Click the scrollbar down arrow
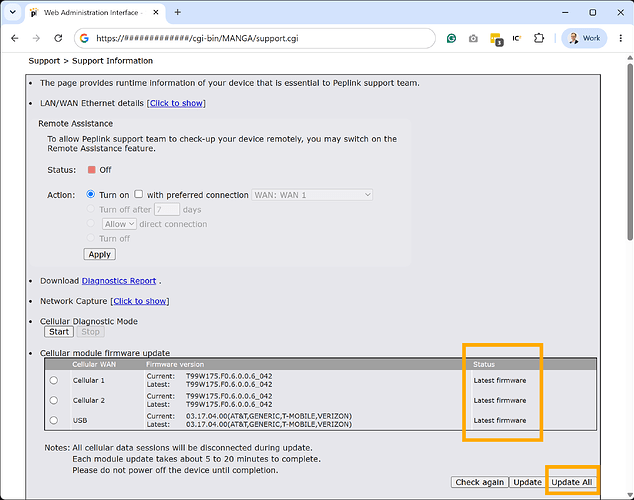 pos(630,495)
